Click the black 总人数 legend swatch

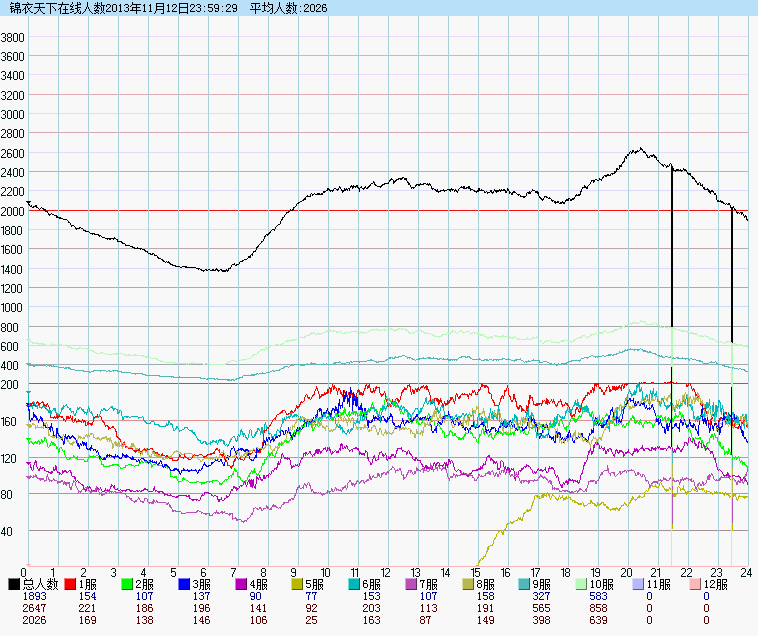tap(14, 584)
